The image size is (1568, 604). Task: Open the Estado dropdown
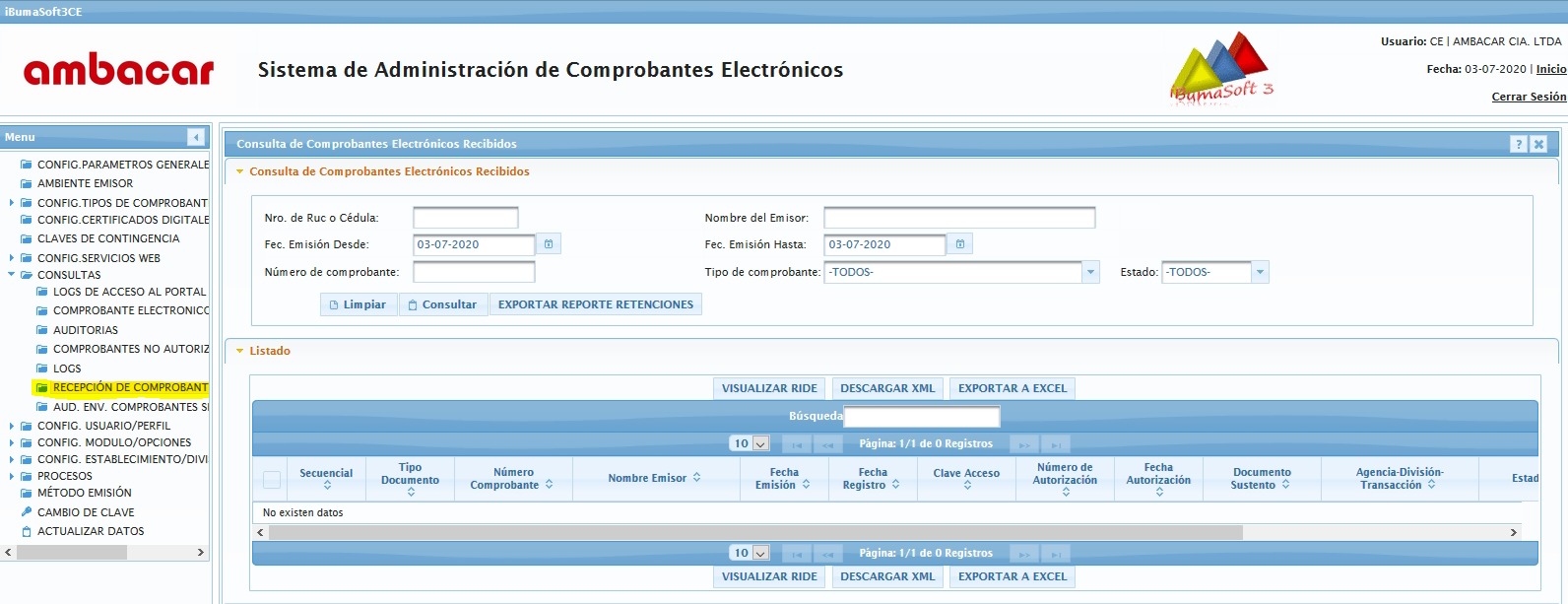click(1260, 272)
